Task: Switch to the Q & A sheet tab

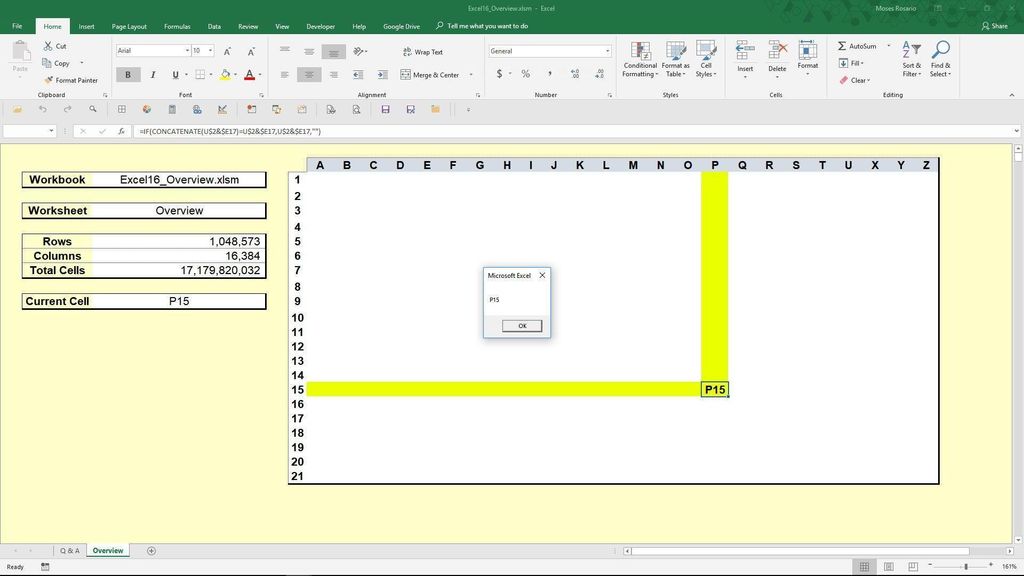Action: [x=69, y=551]
